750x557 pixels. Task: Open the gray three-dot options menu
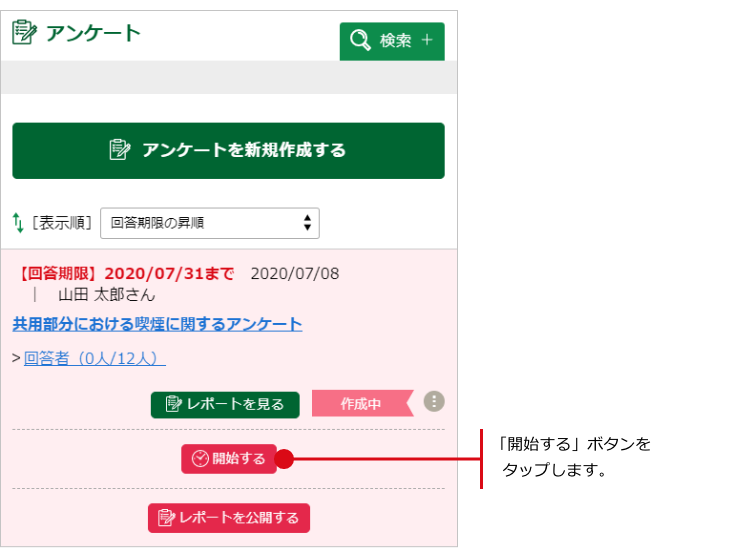click(x=433, y=402)
